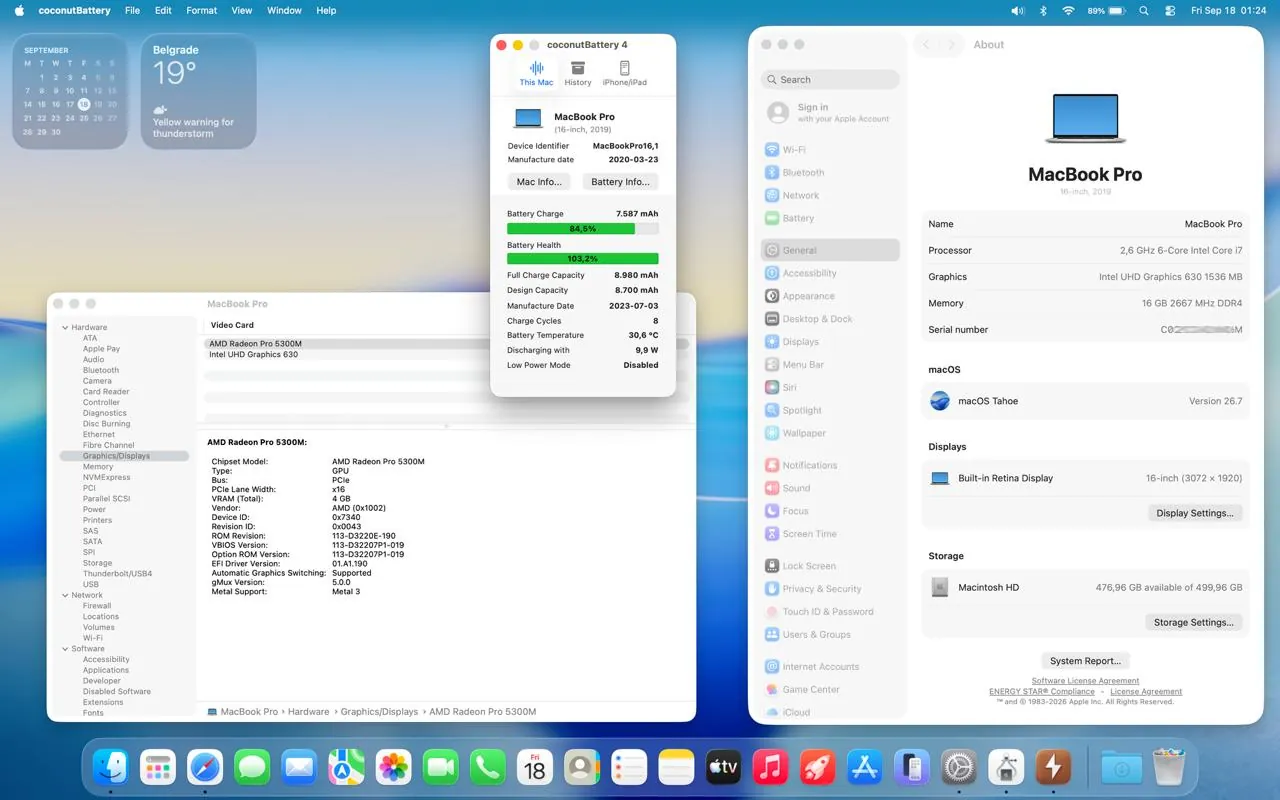Switch to the History tab in coconutBattery
The height and width of the screenshot is (800, 1280).
[x=578, y=73]
